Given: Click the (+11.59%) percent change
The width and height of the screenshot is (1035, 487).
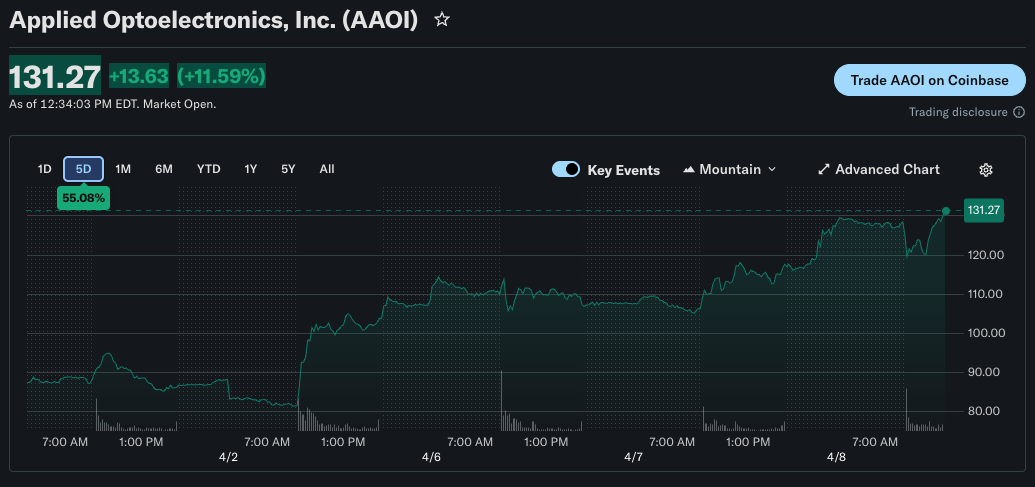Looking at the screenshot, I should (221, 77).
